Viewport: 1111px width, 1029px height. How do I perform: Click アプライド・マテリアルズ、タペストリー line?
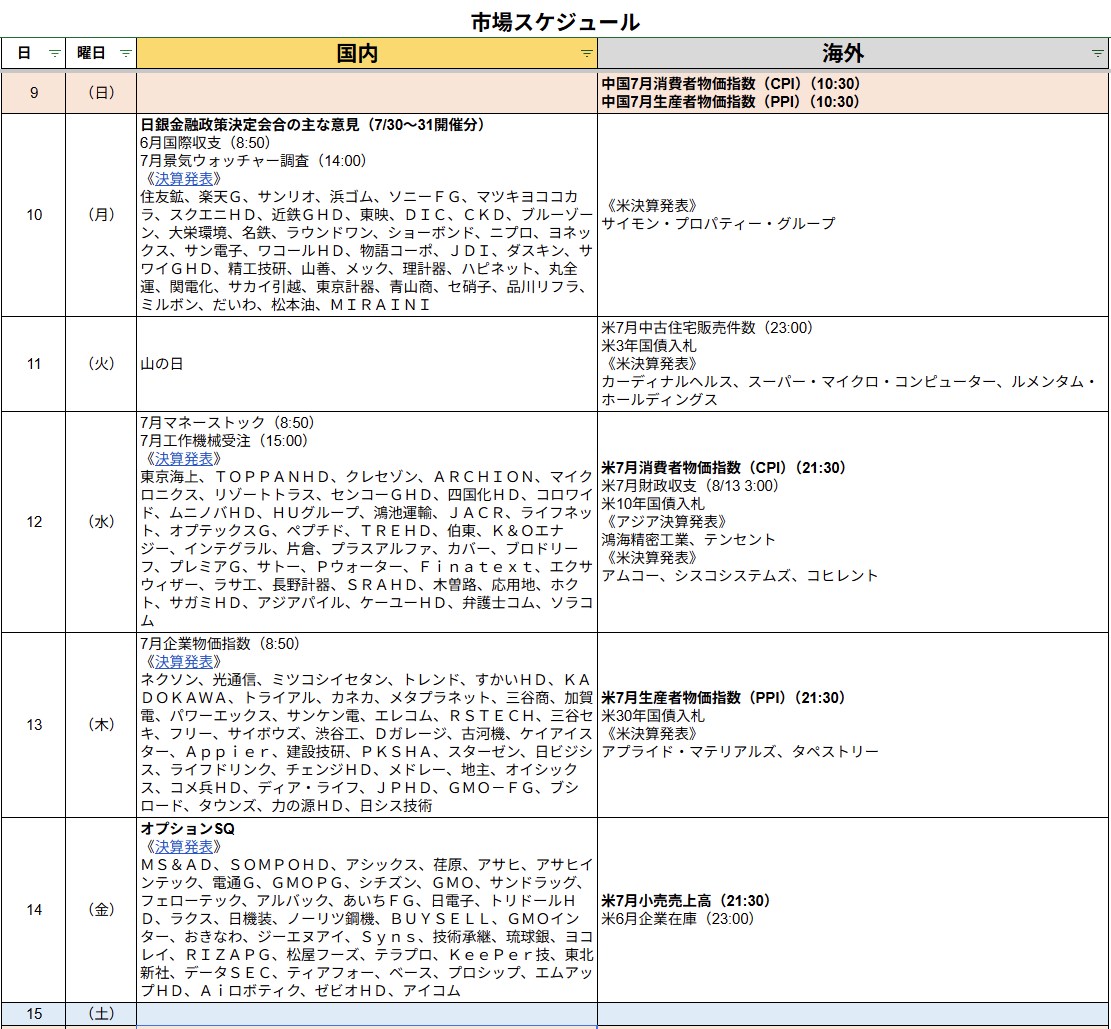(x=740, y=751)
